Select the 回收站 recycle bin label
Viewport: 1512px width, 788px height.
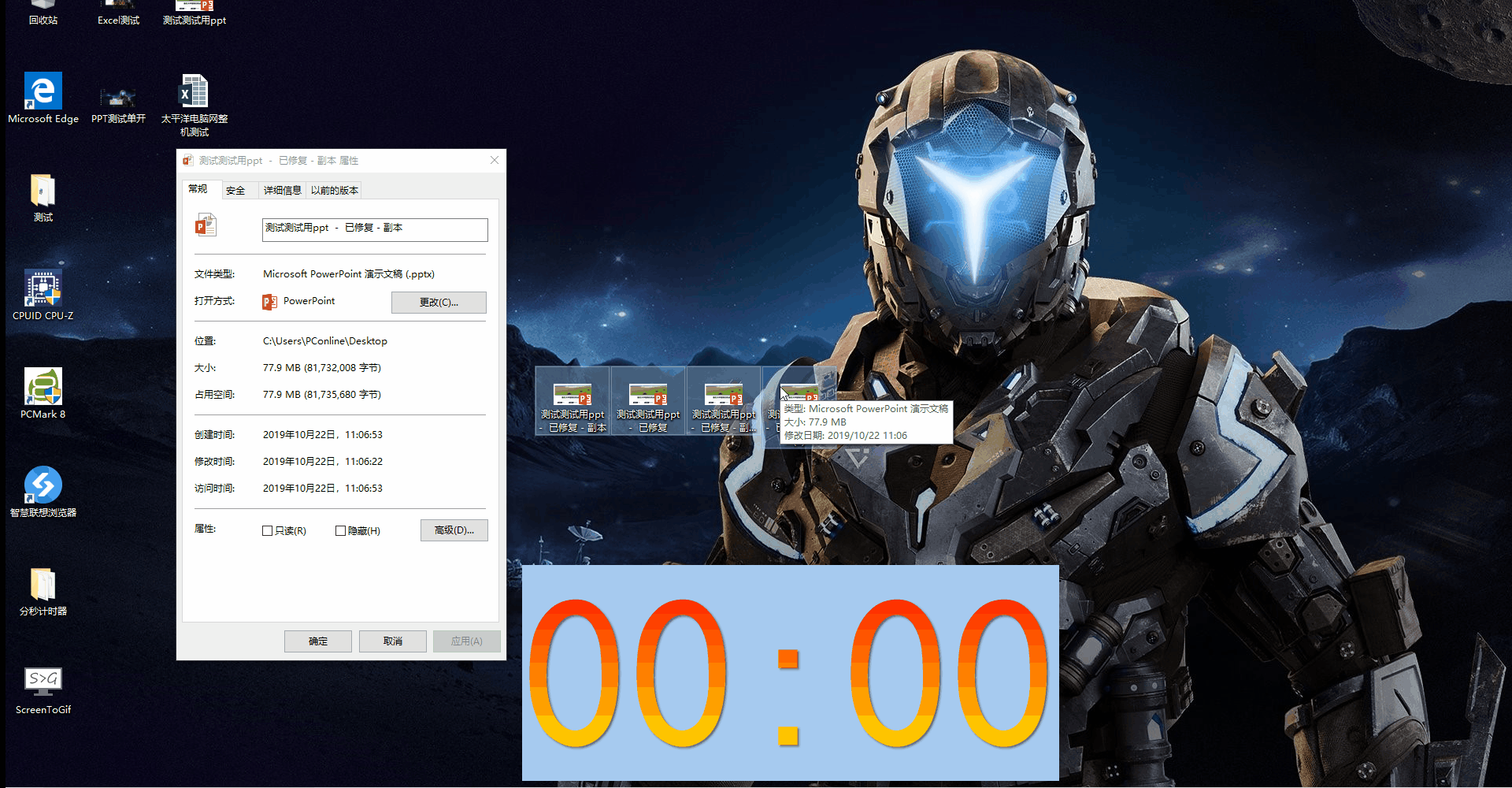[x=43, y=20]
